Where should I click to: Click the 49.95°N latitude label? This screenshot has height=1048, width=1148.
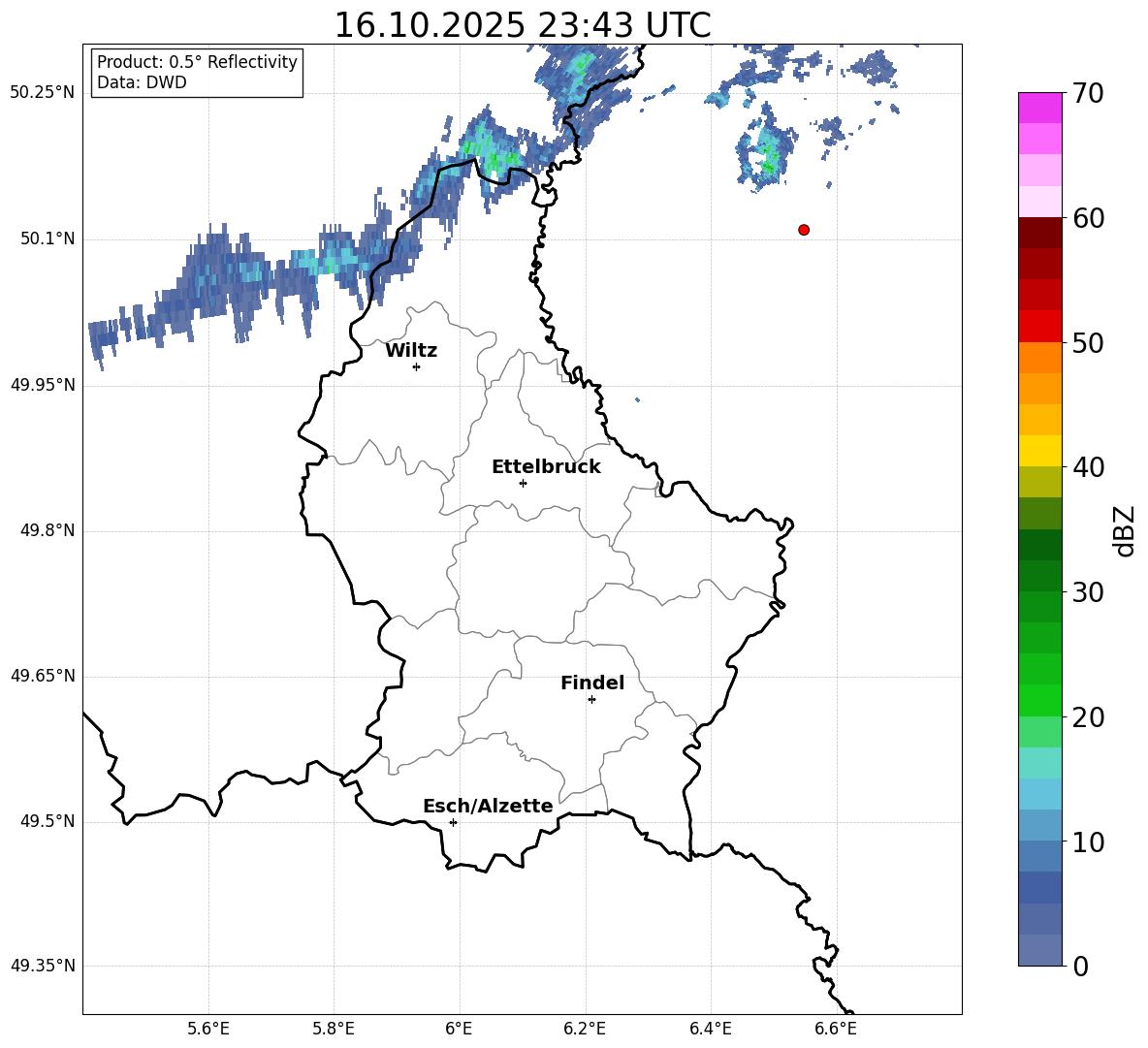(43, 385)
